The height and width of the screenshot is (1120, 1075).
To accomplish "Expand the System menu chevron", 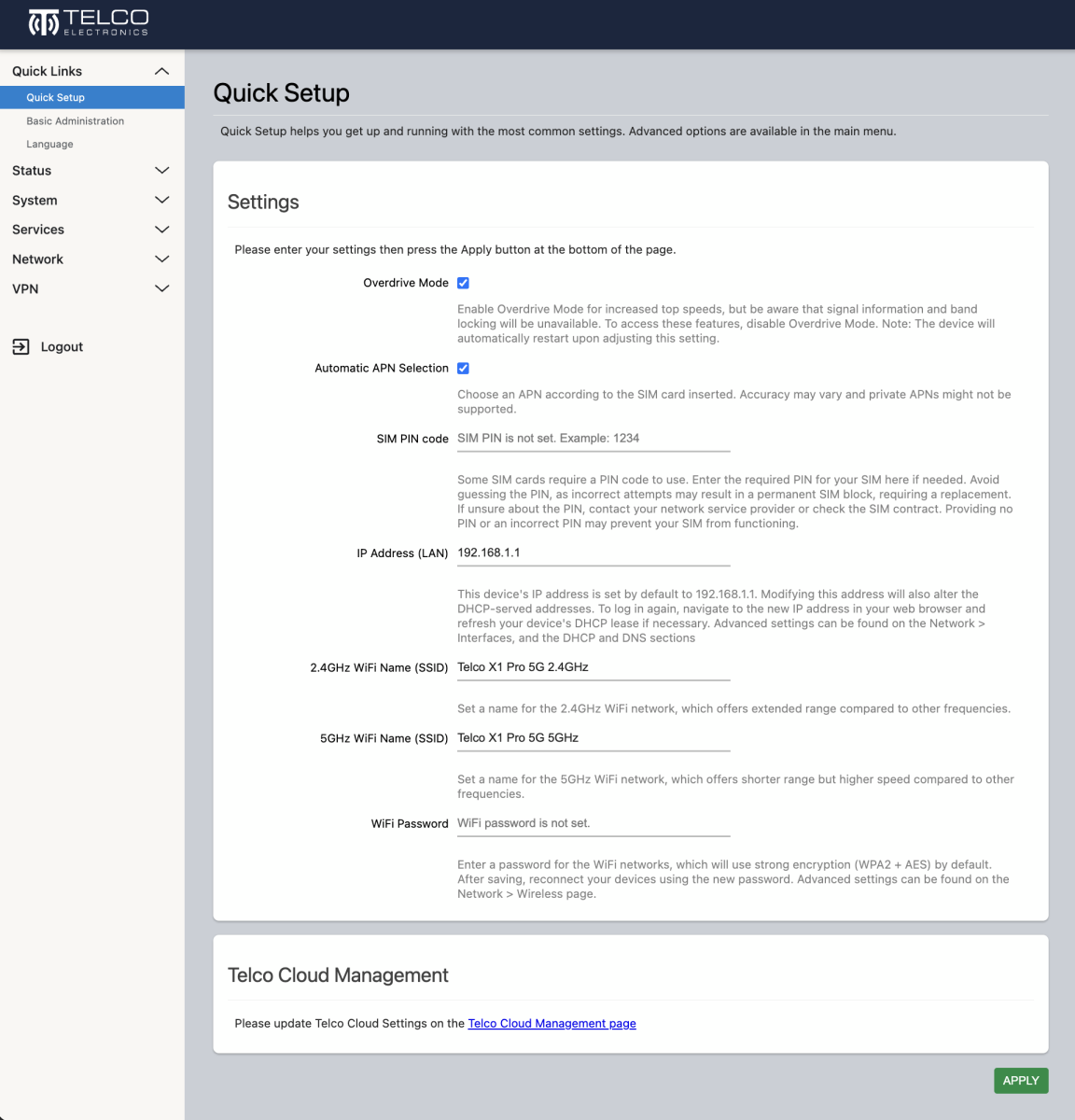I will coord(161,200).
